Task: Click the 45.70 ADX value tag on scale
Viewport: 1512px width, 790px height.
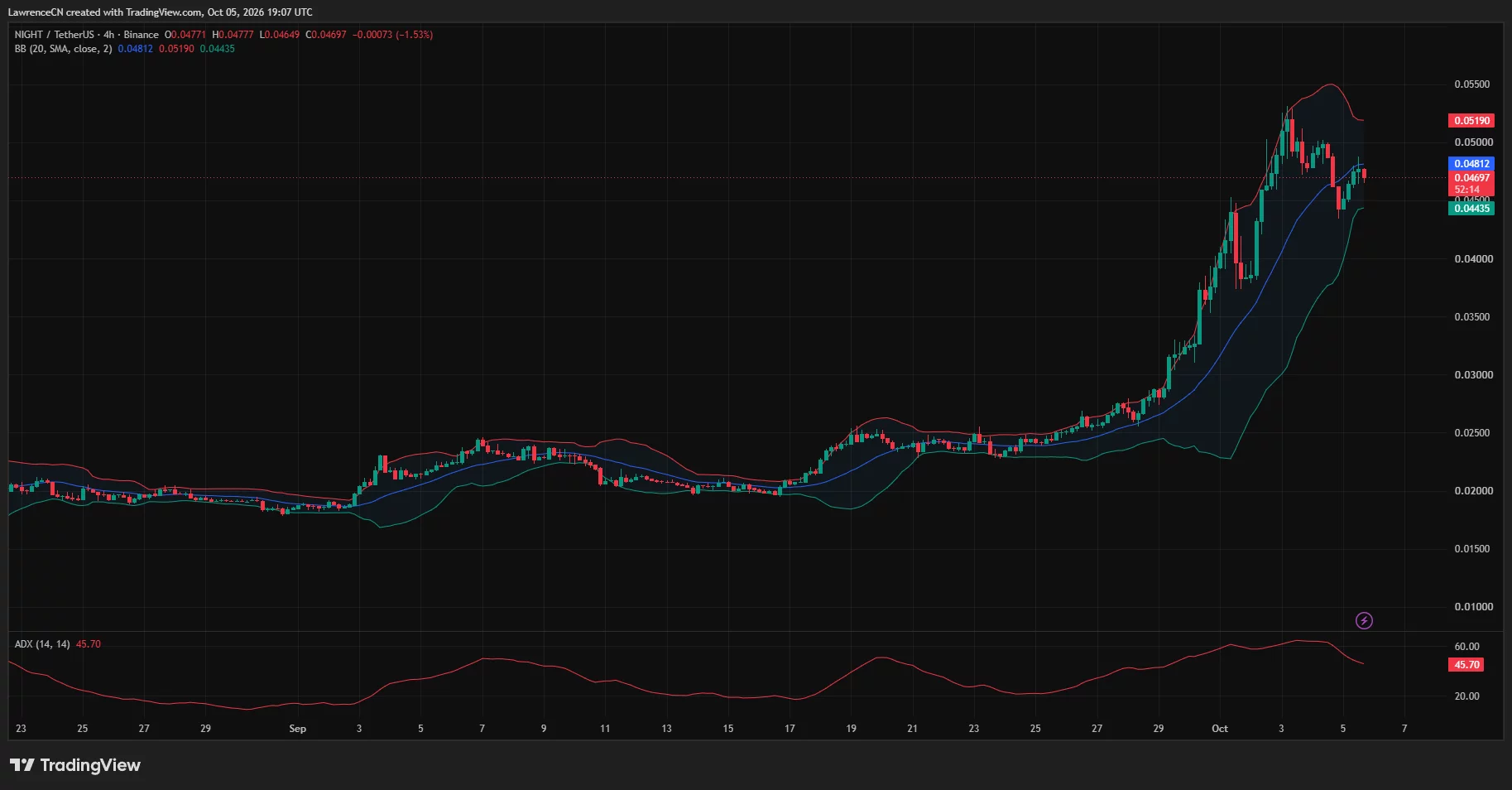Action: click(x=1466, y=665)
